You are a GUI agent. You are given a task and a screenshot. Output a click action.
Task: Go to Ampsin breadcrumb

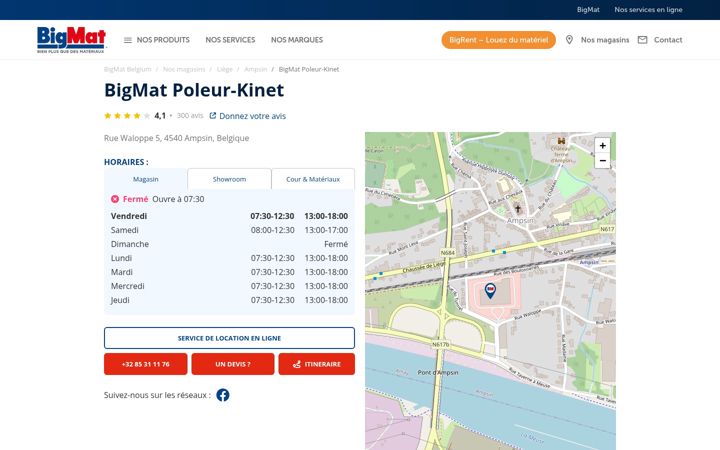click(x=255, y=69)
